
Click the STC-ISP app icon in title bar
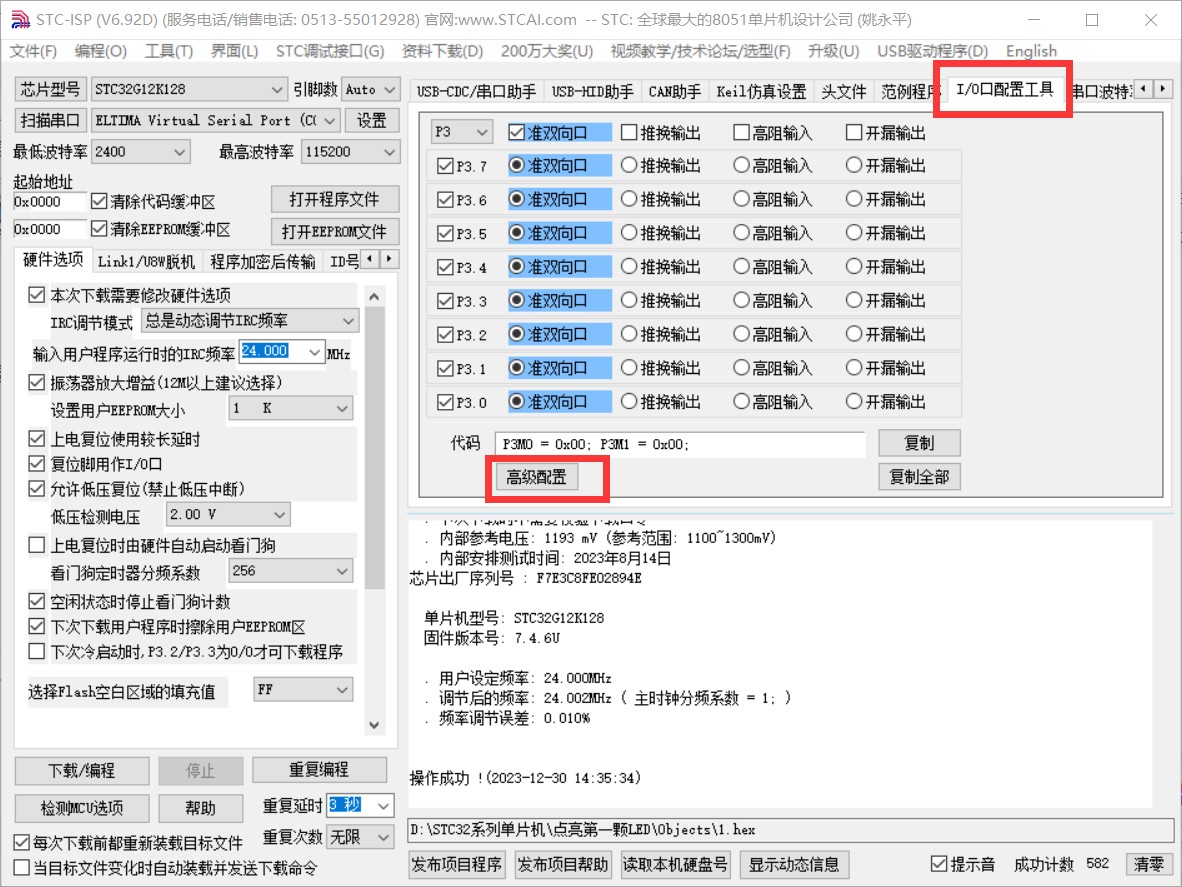click(20, 20)
